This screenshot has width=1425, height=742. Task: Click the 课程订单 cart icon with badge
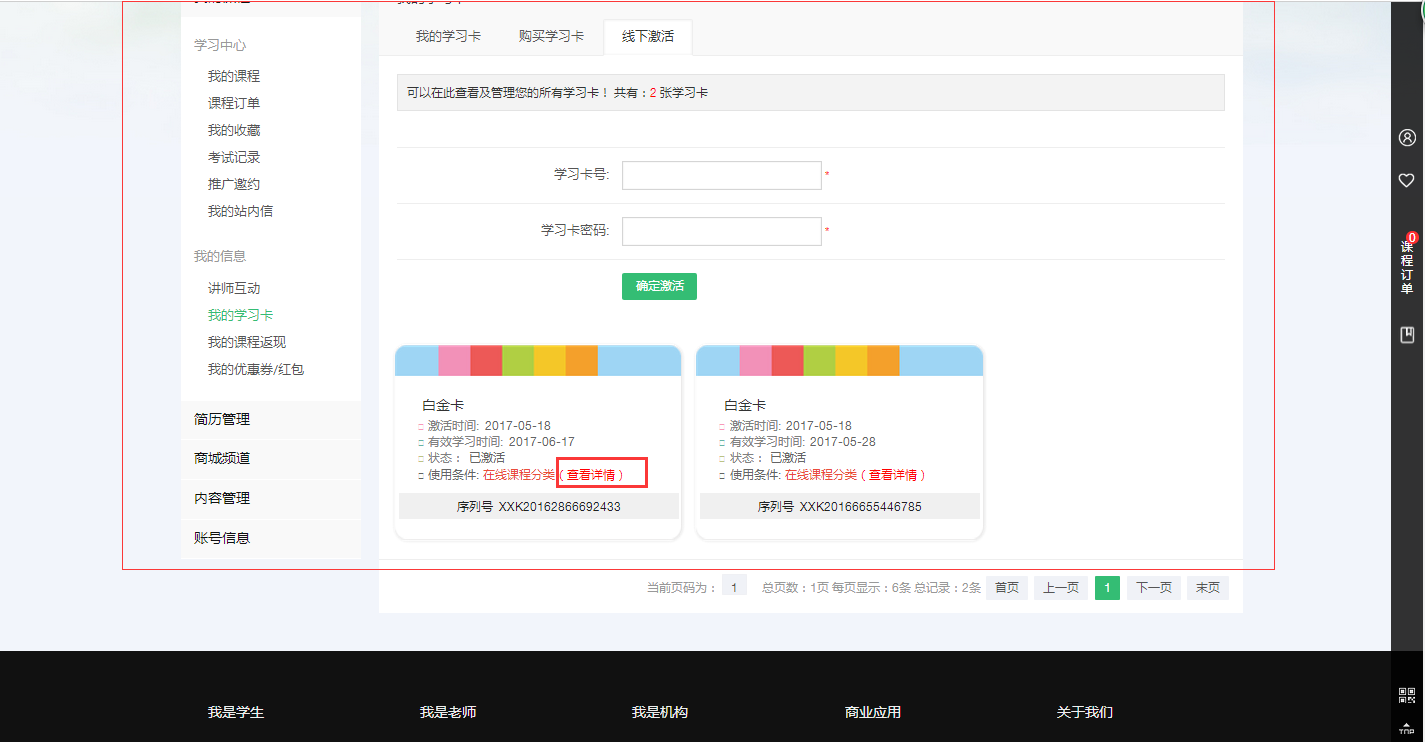tap(1407, 263)
